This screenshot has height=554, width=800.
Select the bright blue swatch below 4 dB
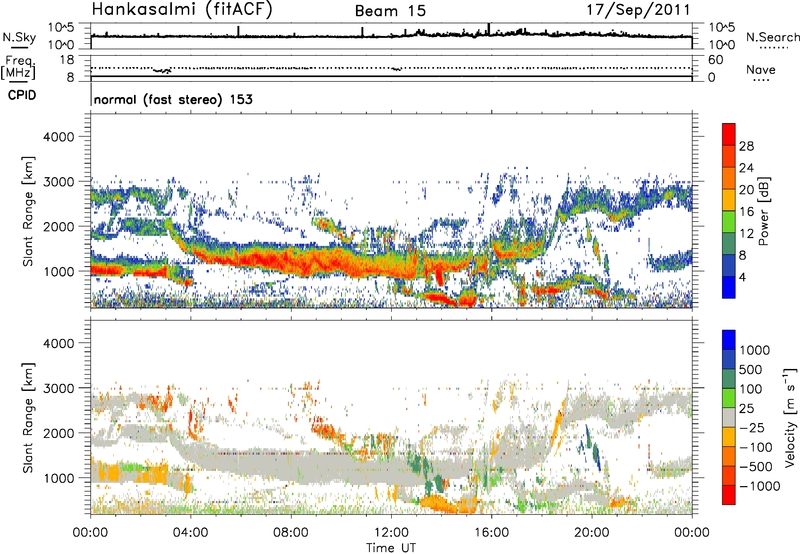click(729, 287)
